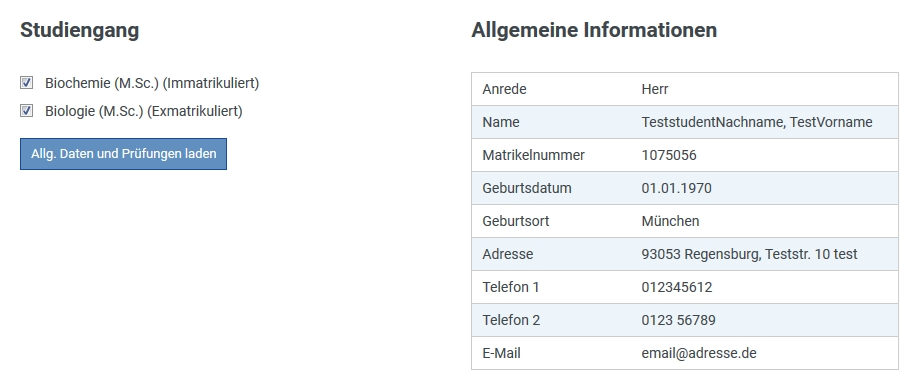Click the Matrikelnummer row label
This screenshot has width=914, height=387.
coord(533,155)
